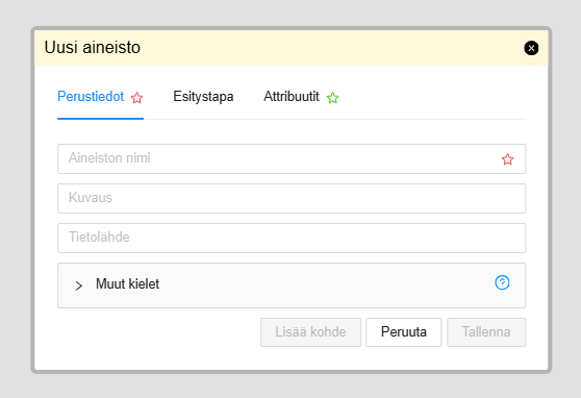Focus the Tietolähde input field
Screen dimensions: 581x398
click(x=291, y=238)
